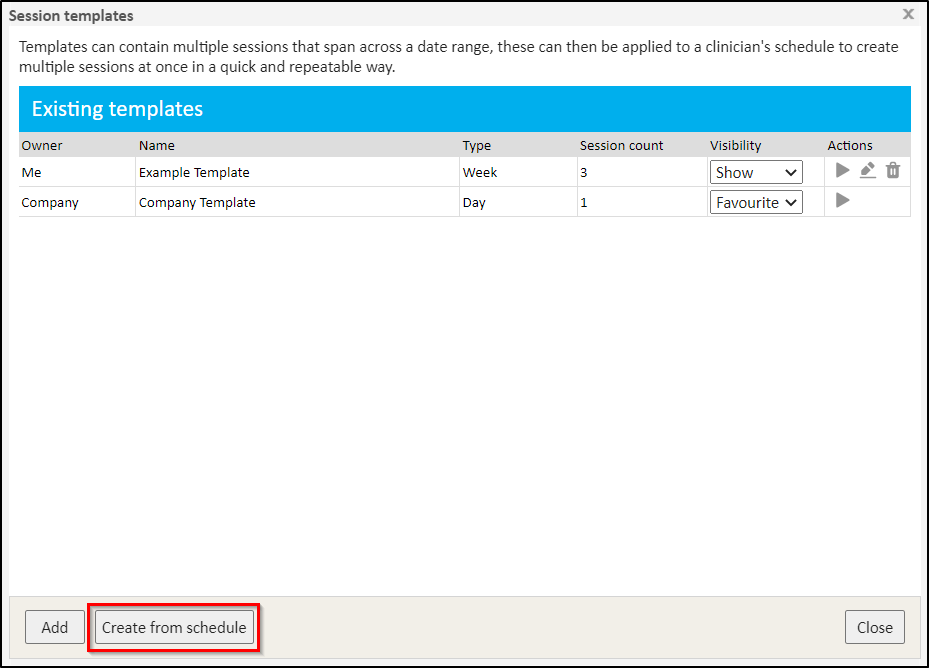
Task: Click the Actions column header
Action: point(850,145)
